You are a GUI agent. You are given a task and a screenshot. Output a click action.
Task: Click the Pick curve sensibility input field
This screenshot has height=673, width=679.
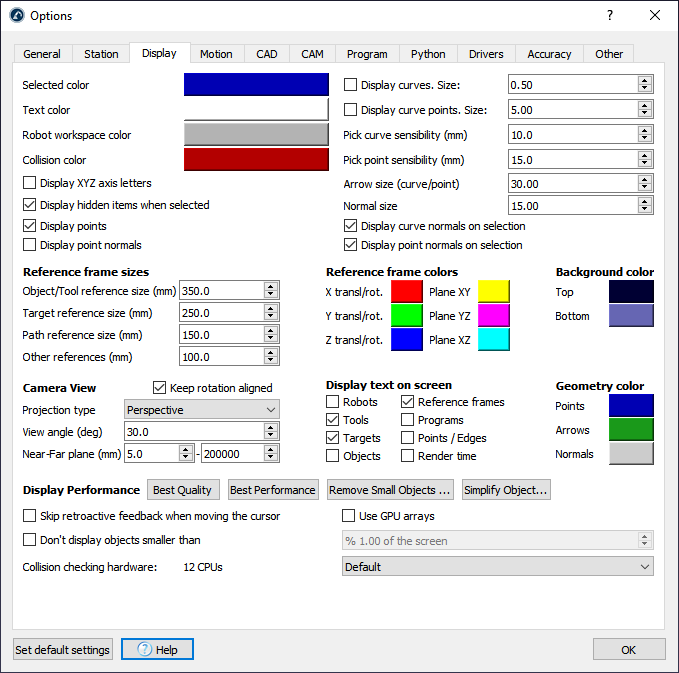point(571,135)
